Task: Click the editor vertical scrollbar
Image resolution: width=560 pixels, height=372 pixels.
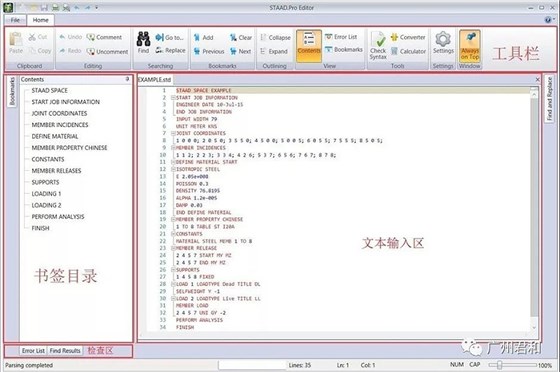Action: (x=534, y=208)
